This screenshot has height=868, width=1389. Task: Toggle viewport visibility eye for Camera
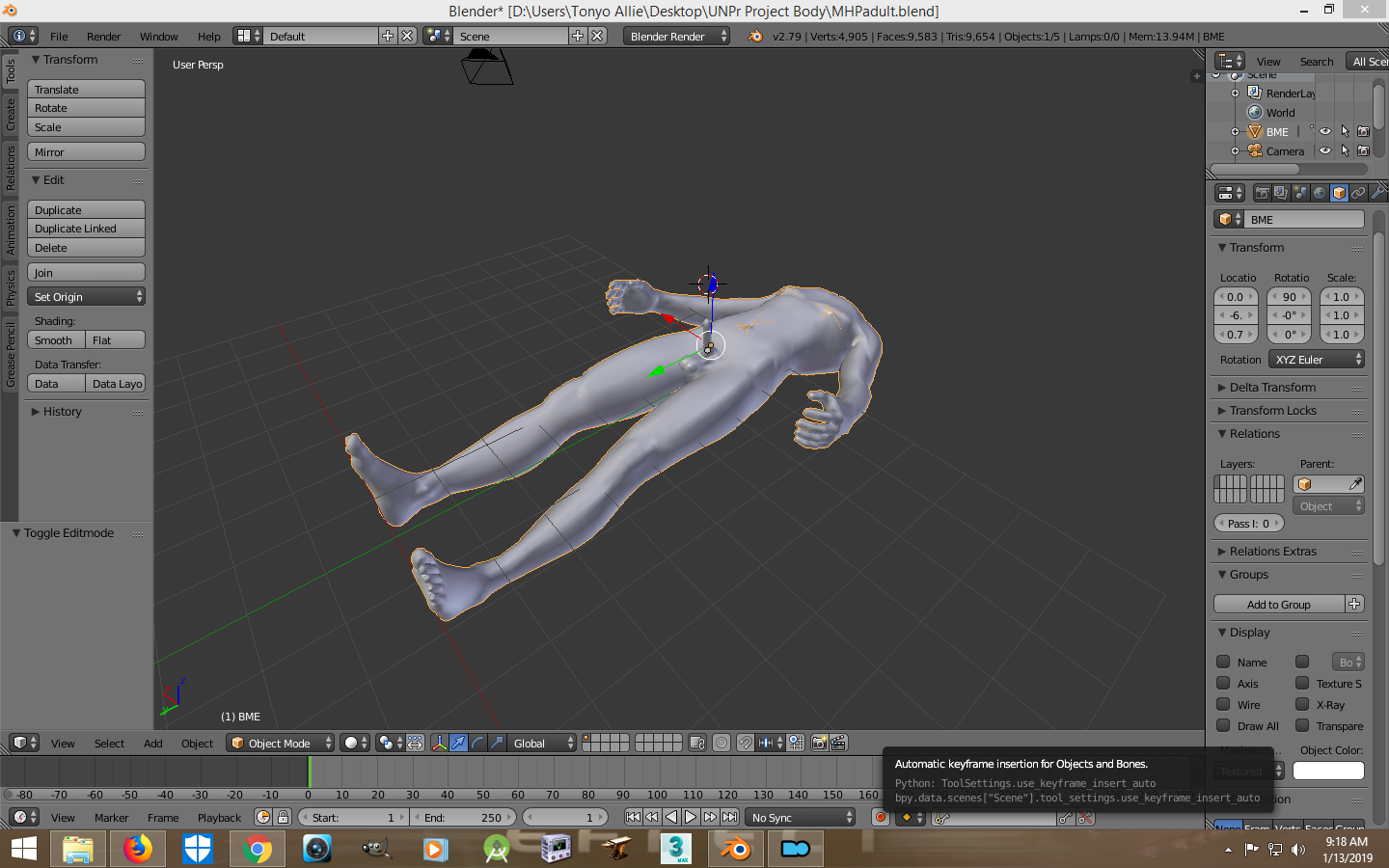(x=1325, y=151)
